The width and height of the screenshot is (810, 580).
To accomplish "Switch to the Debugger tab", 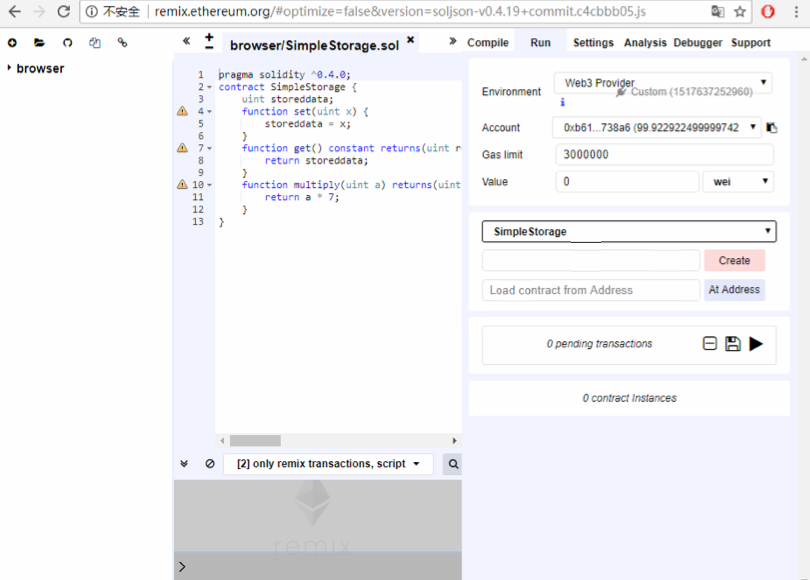I will 697,43.
